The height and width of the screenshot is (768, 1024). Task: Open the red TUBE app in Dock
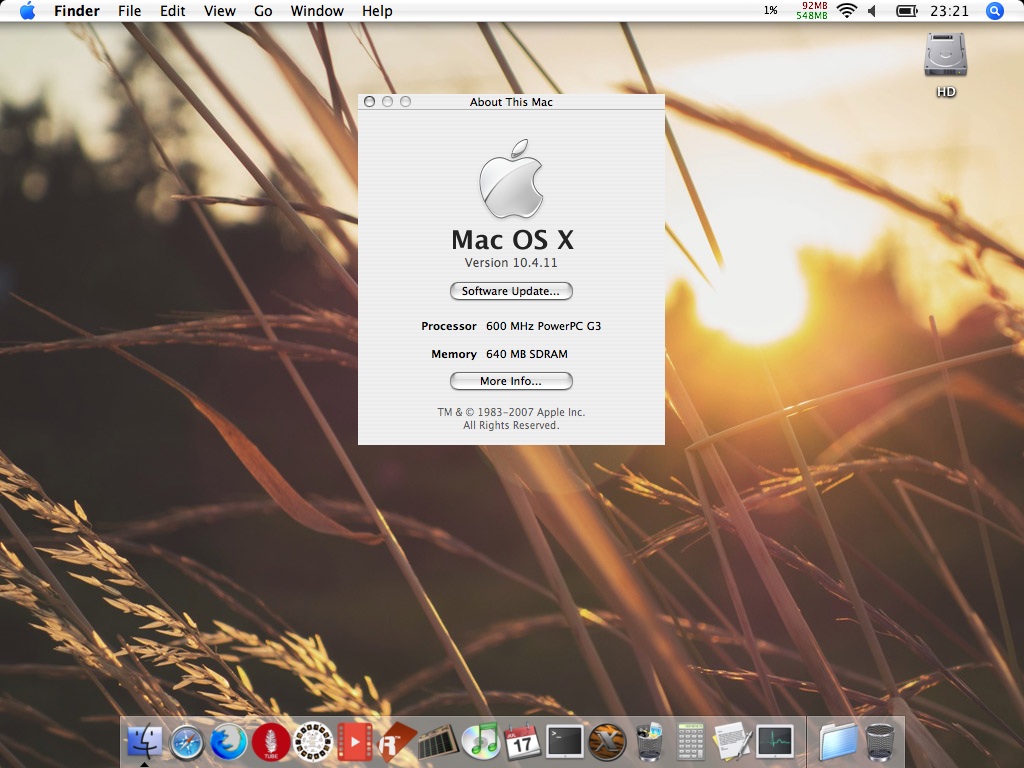point(270,743)
